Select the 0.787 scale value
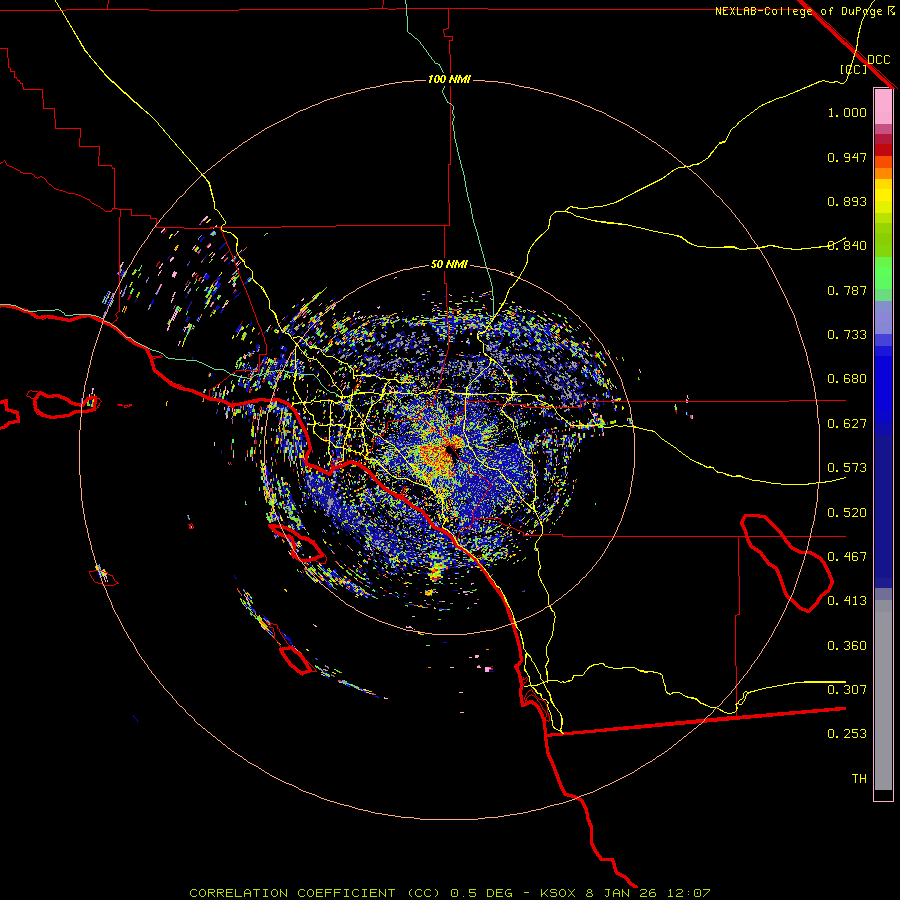Image resolution: width=900 pixels, height=900 pixels. 847,290
